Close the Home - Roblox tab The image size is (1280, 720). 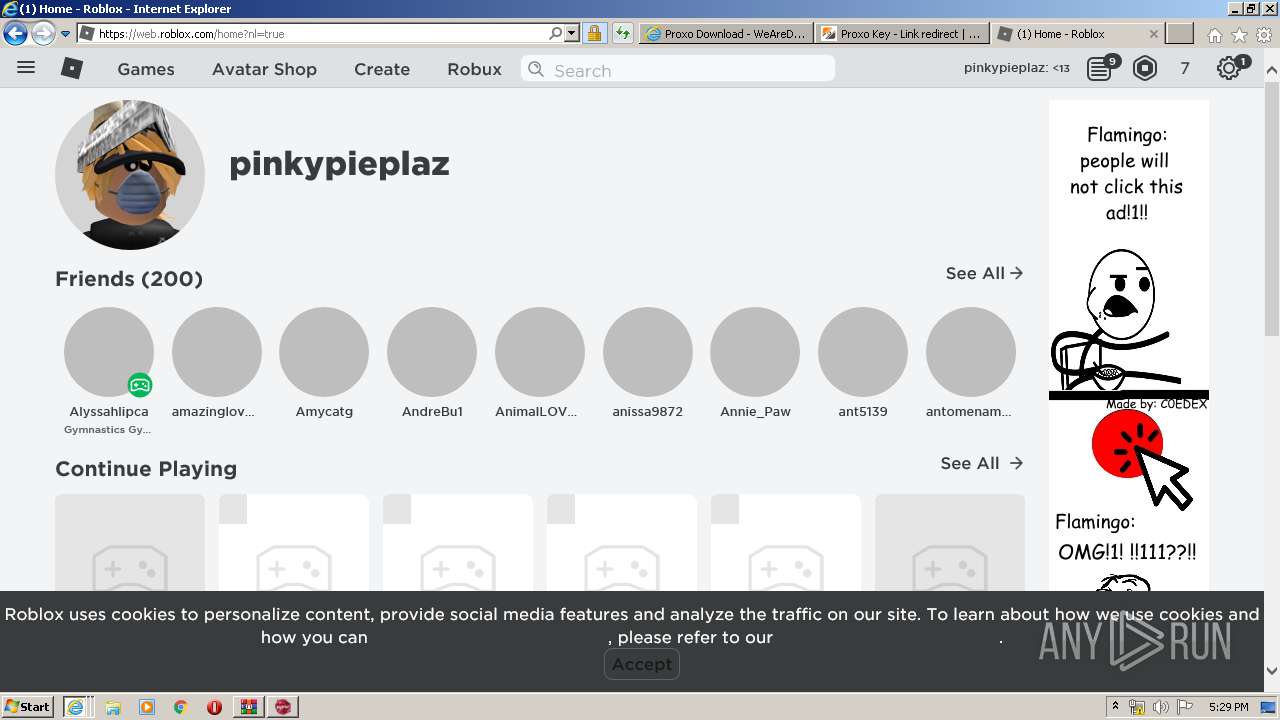pos(1153,33)
